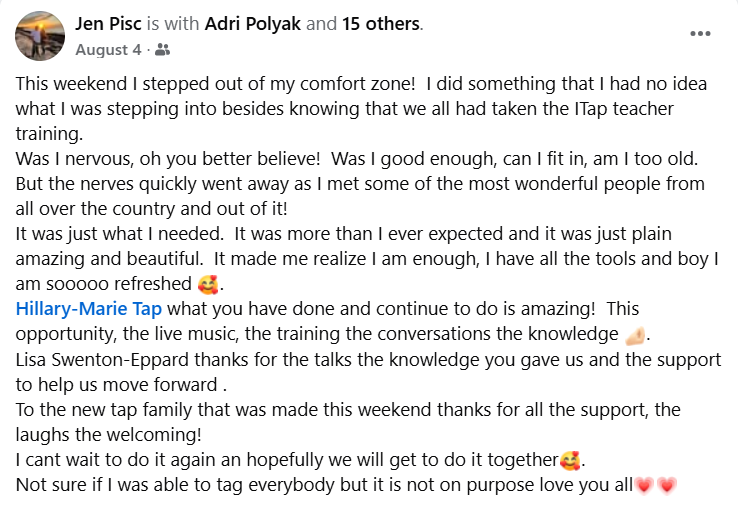This screenshot has height=508, width=738.
Task: Click the first heart emoji ending the post
Action: [x=643, y=486]
